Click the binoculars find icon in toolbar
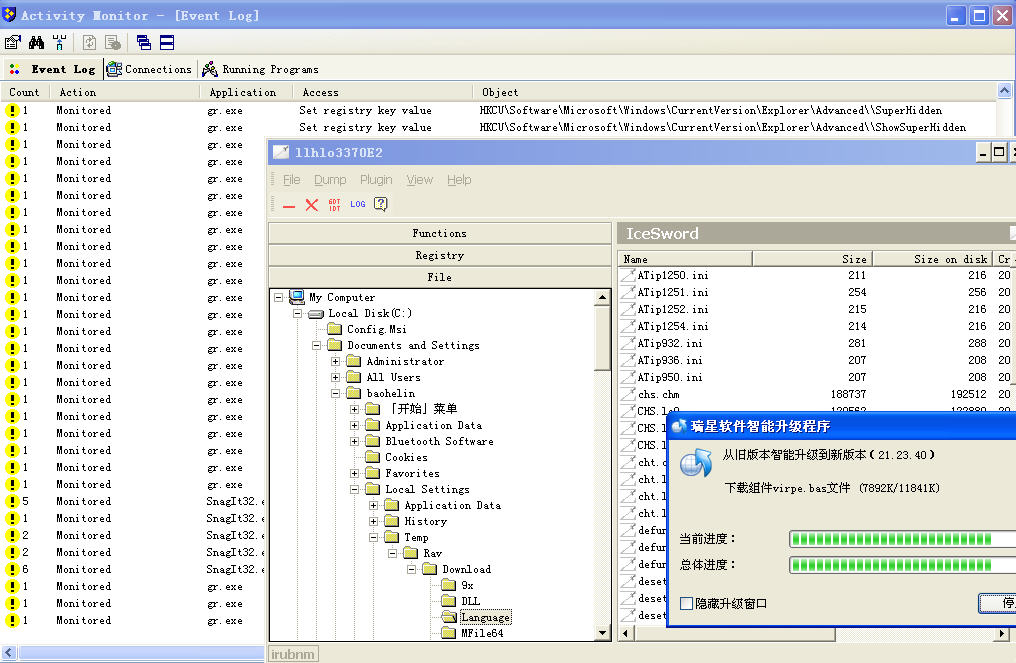Image resolution: width=1016 pixels, height=663 pixels. 37,42
